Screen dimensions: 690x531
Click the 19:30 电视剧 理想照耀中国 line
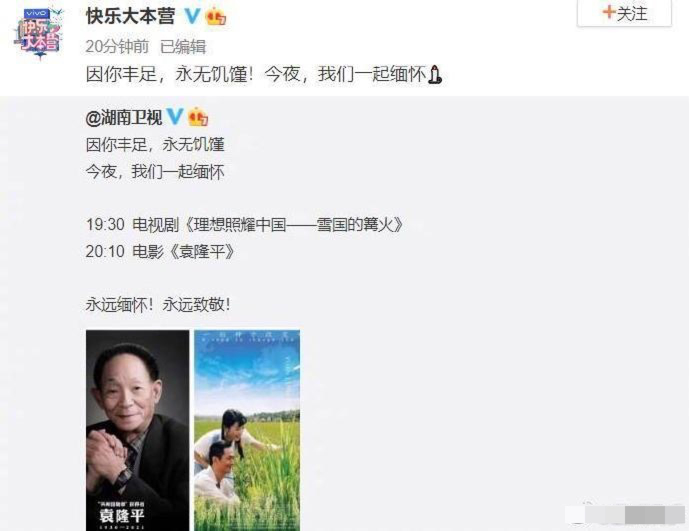pyautogui.click(x=245, y=225)
